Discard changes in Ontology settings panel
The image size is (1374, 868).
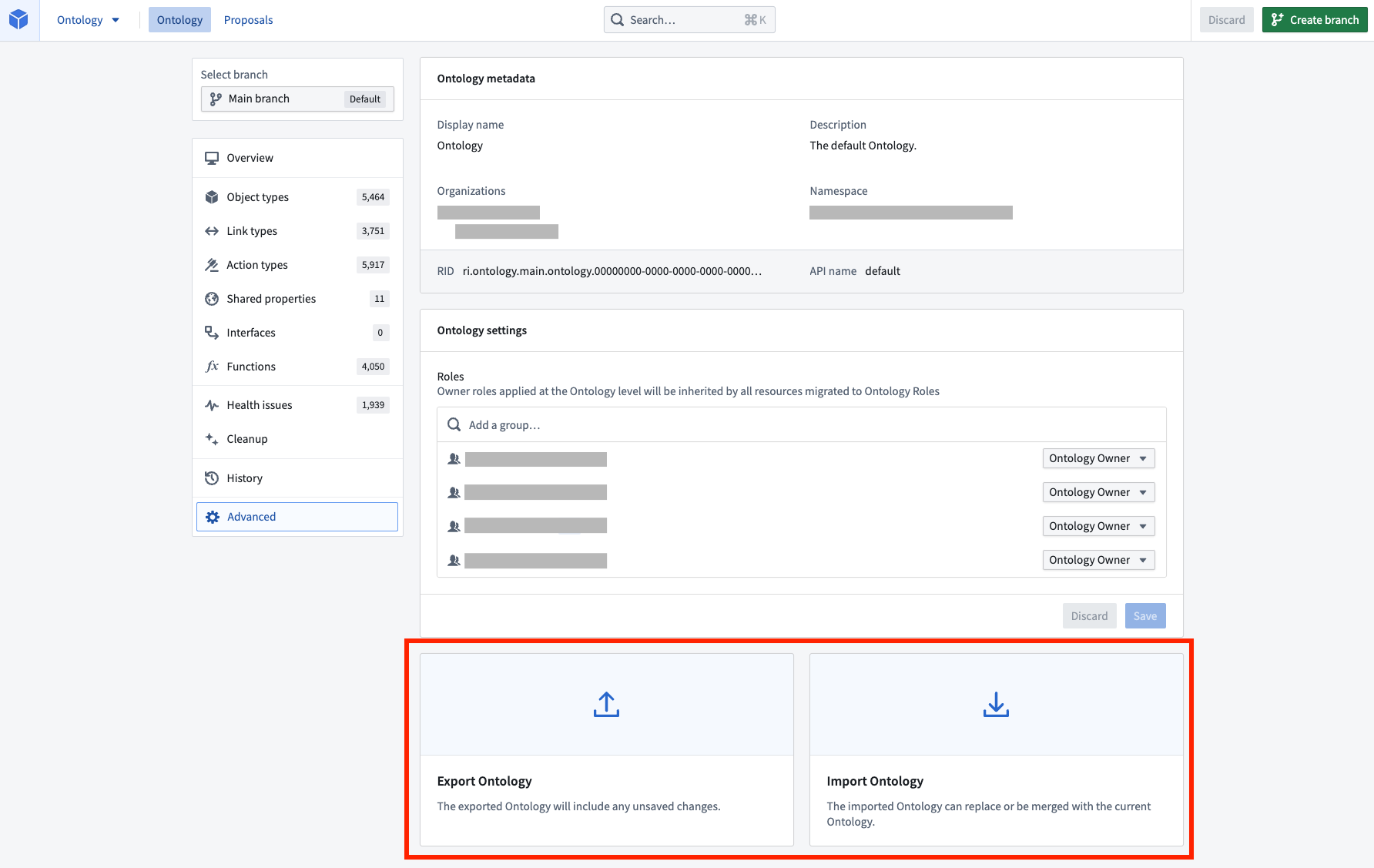tap(1090, 616)
